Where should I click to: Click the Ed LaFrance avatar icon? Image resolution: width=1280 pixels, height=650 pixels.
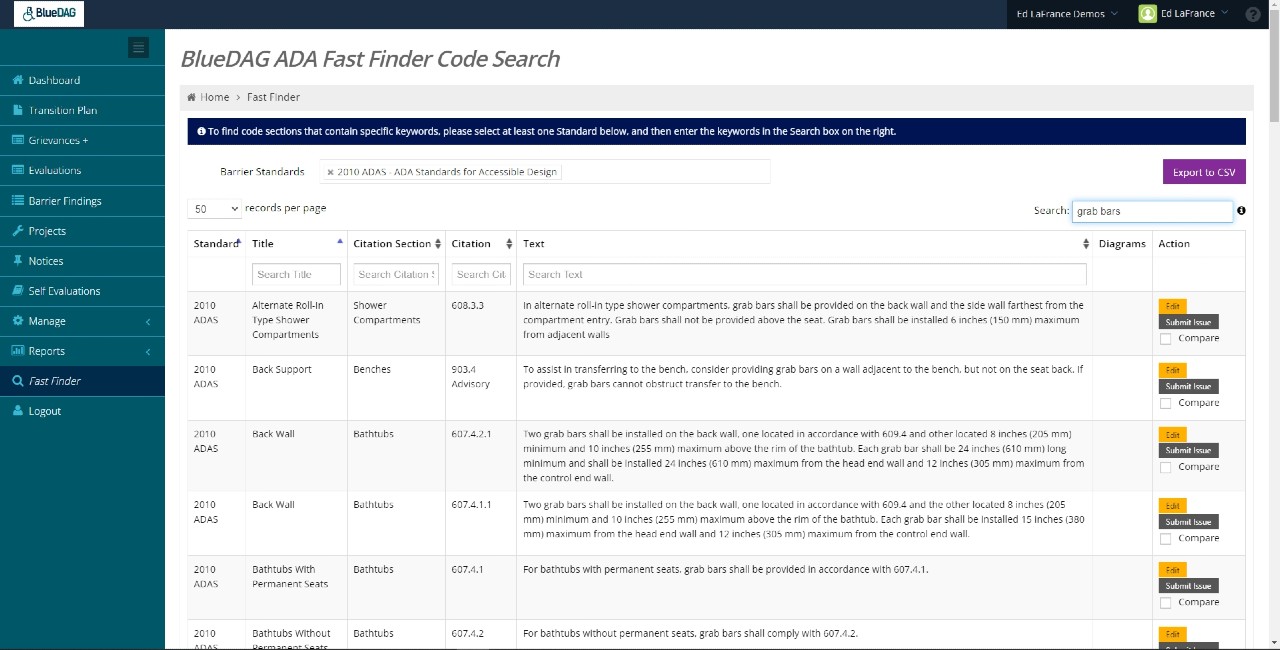1148,14
